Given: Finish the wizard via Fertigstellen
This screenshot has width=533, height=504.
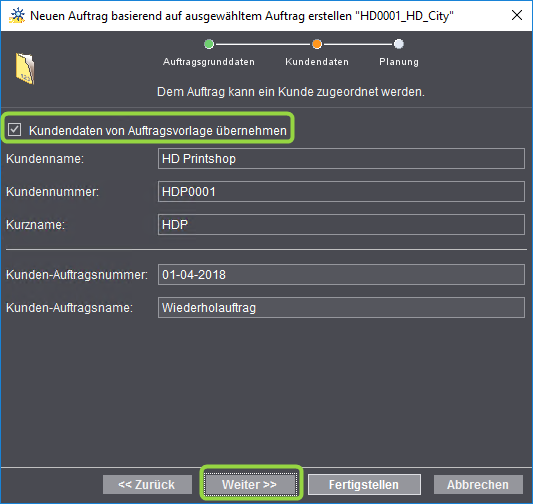Looking at the screenshot, I should (x=364, y=484).
